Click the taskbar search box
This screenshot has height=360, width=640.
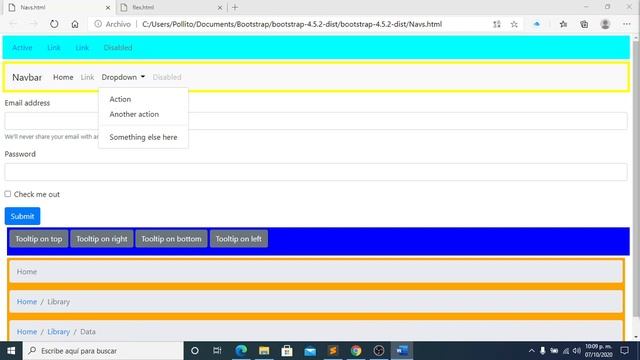(x=103, y=351)
